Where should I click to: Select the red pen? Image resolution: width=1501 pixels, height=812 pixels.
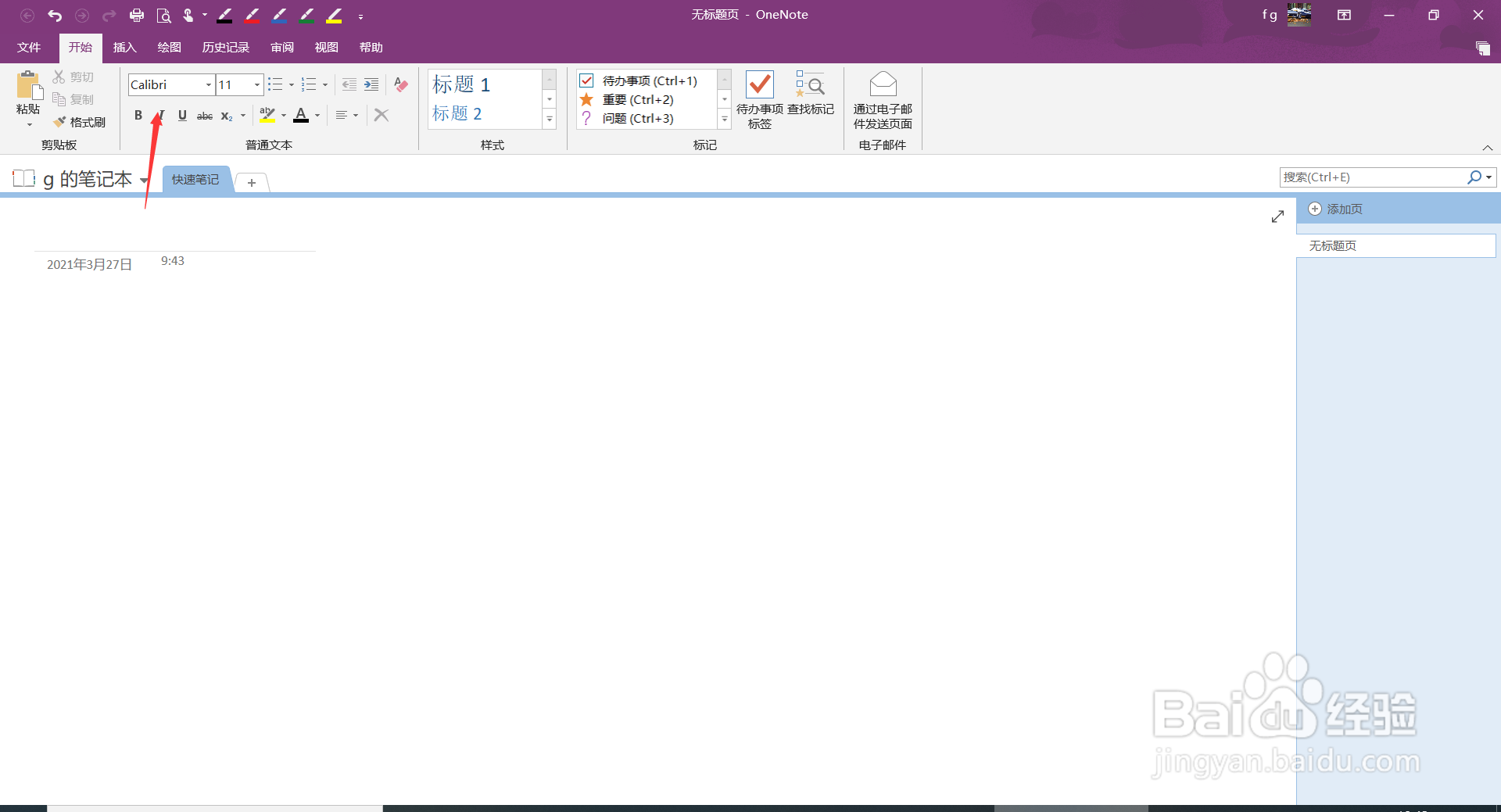(x=253, y=16)
